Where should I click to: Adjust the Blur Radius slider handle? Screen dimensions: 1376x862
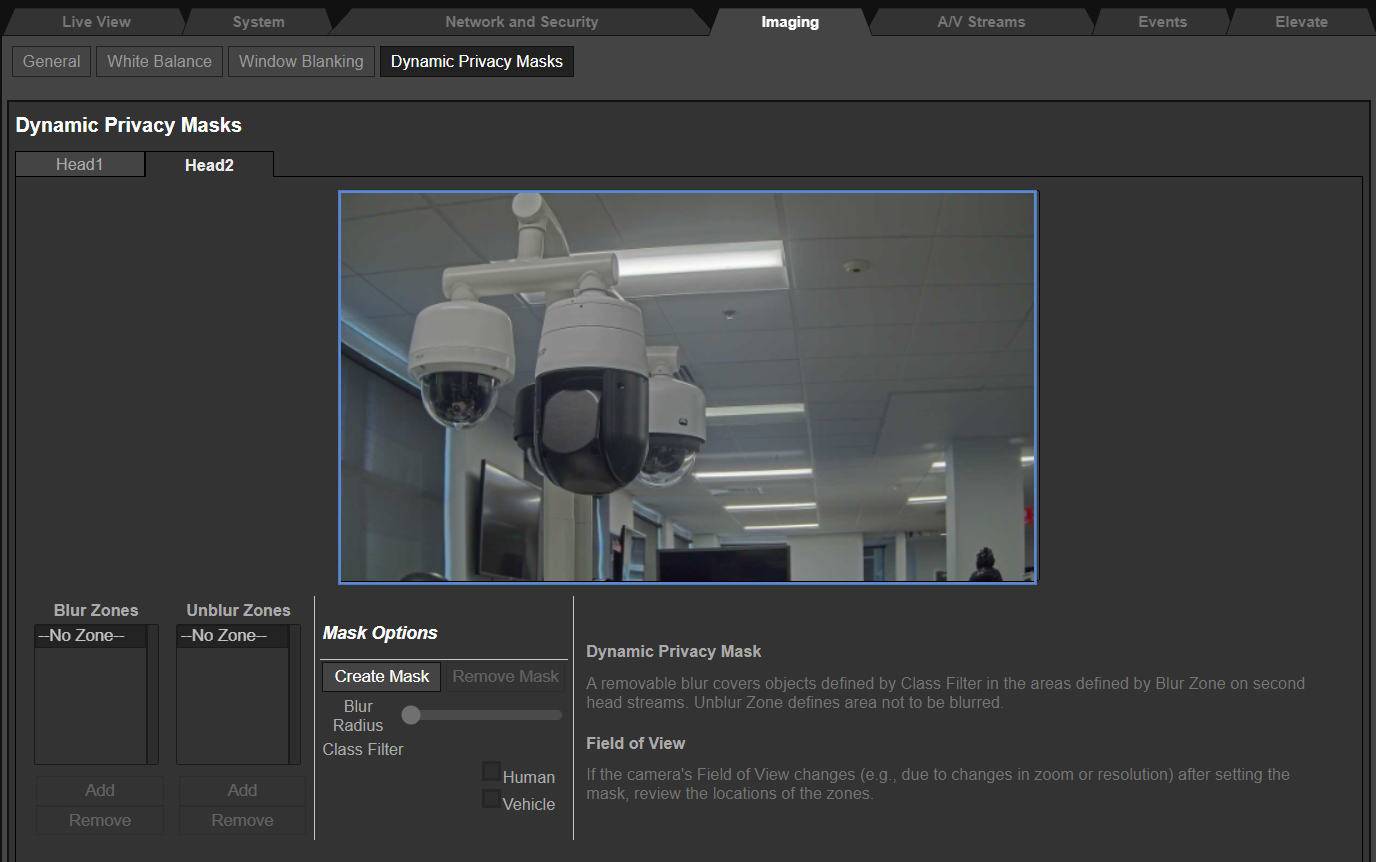(x=411, y=714)
